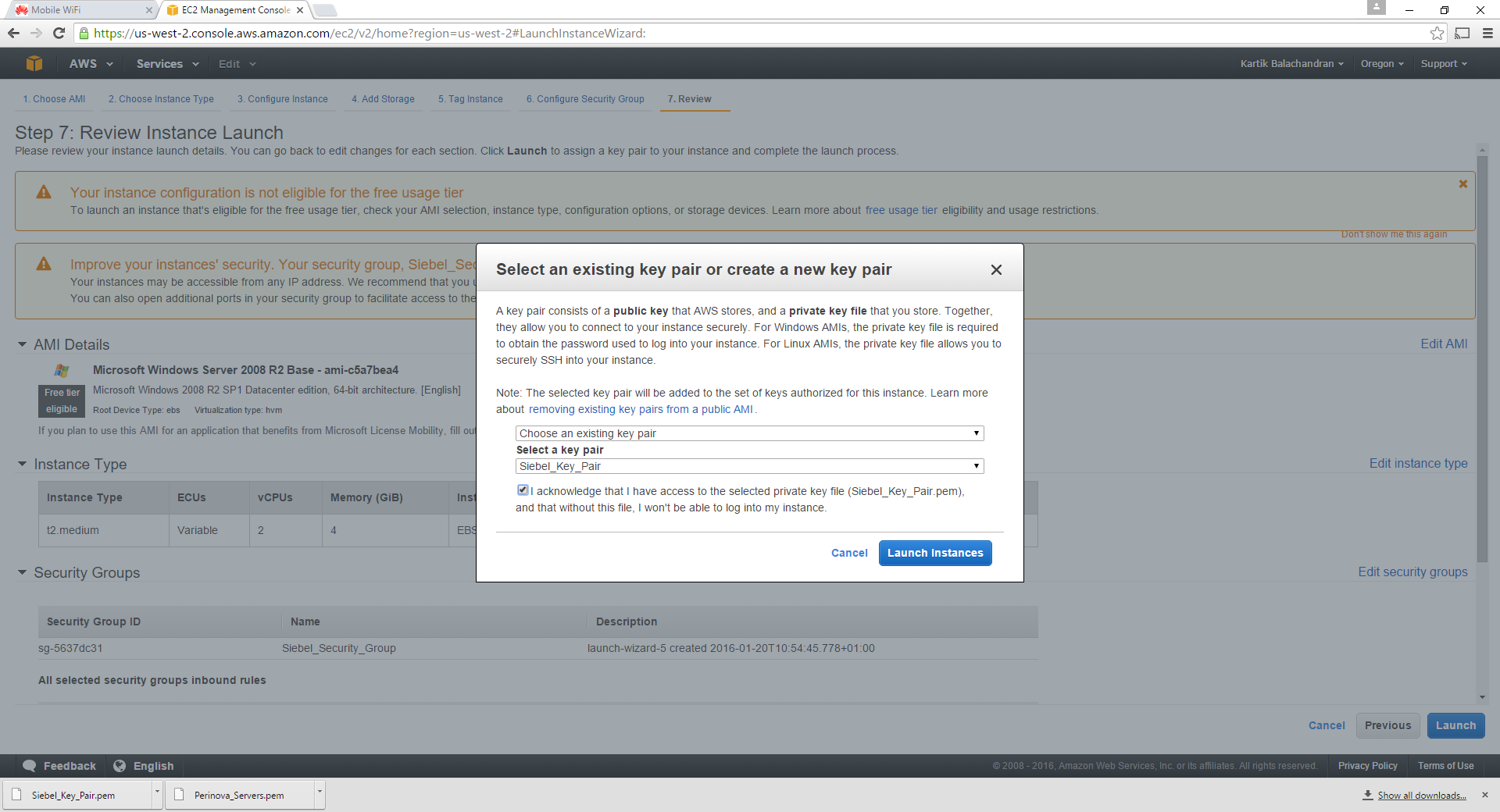Click the English globe icon

click(x=120, y=766)
